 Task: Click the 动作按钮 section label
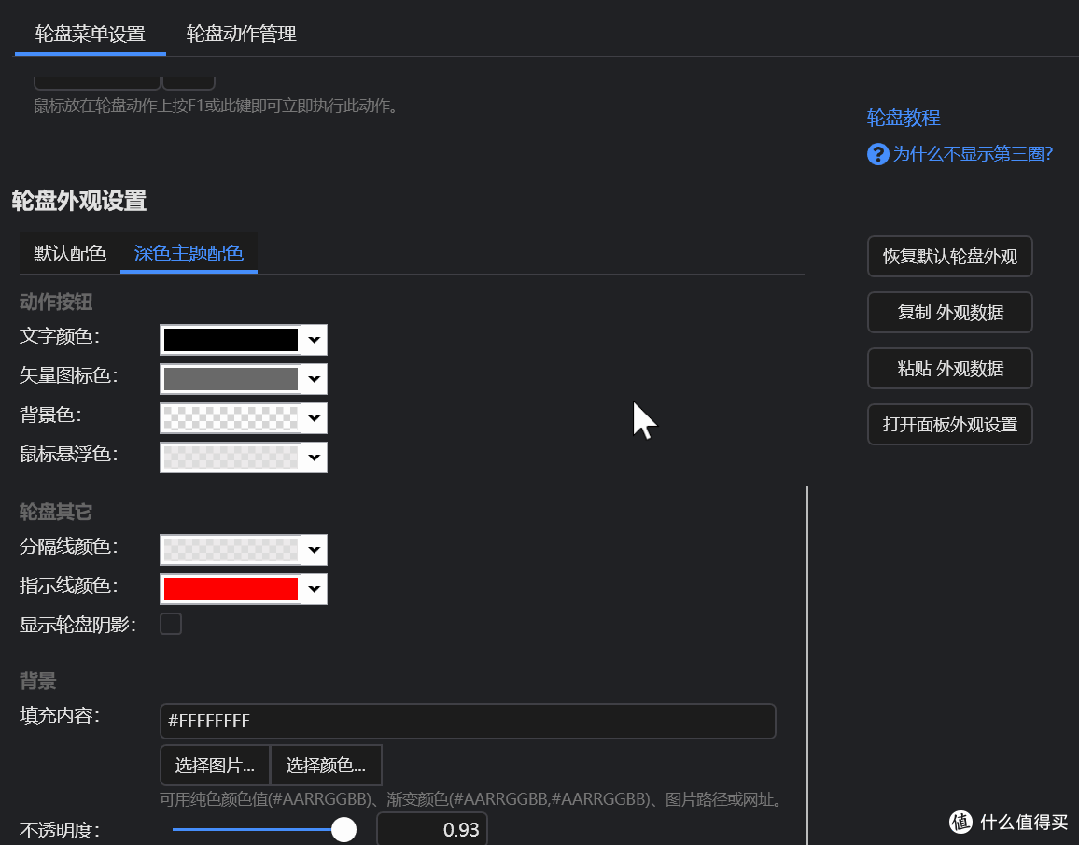click(56, 302)
